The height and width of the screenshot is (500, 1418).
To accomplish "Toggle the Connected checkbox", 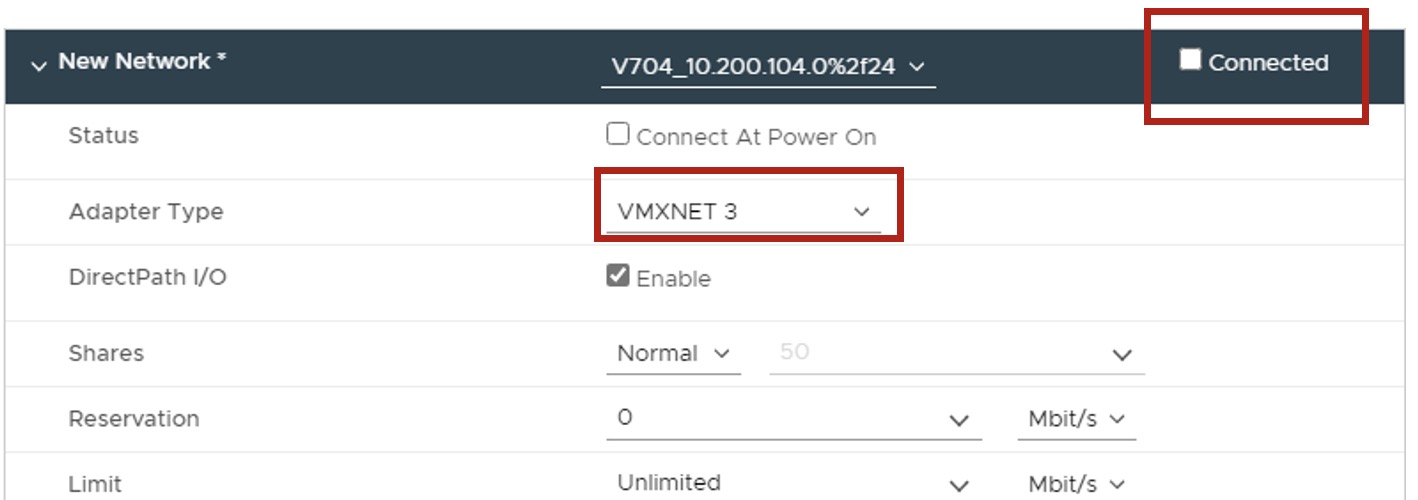I will (x=1190, y=61).
